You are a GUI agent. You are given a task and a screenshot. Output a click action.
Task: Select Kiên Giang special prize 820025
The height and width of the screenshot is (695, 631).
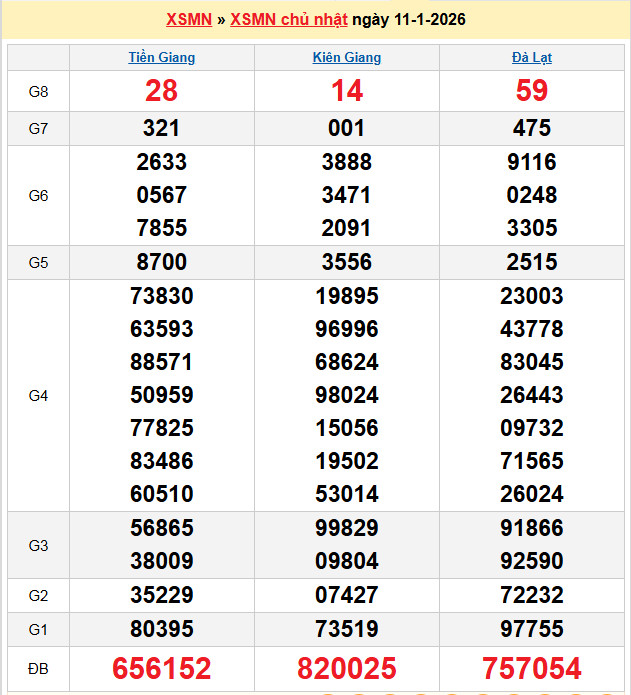coord(347,668)
